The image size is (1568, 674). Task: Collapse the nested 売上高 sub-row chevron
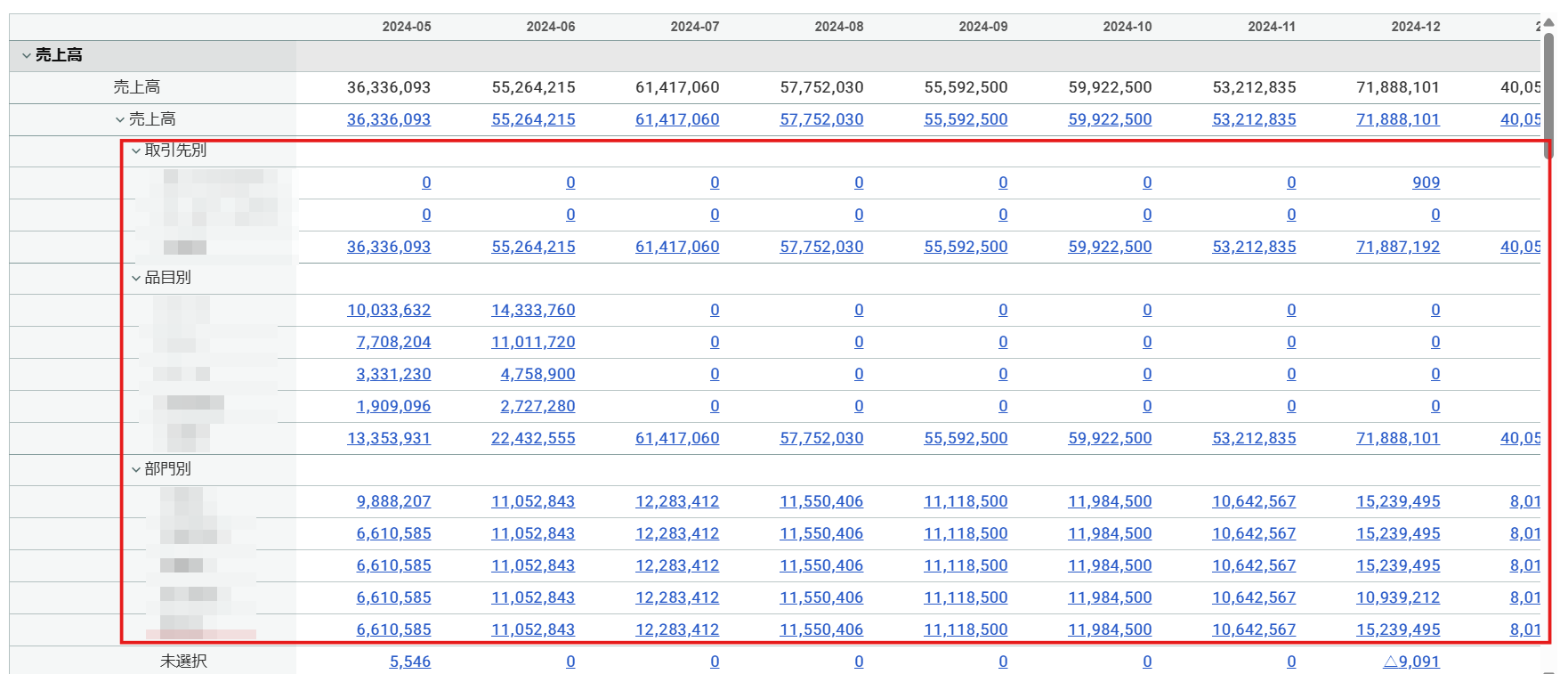coord(120,119)
